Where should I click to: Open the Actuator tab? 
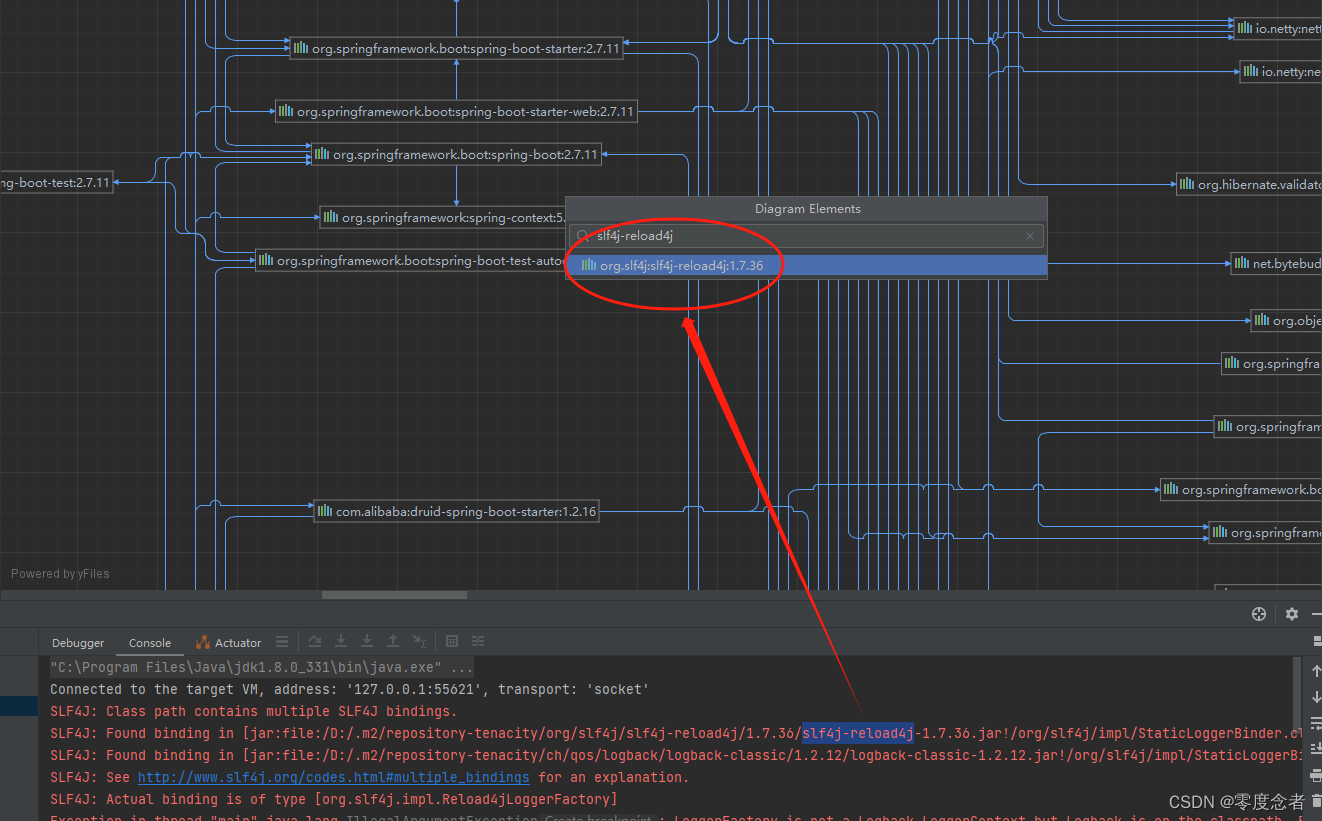click(228, 643)
